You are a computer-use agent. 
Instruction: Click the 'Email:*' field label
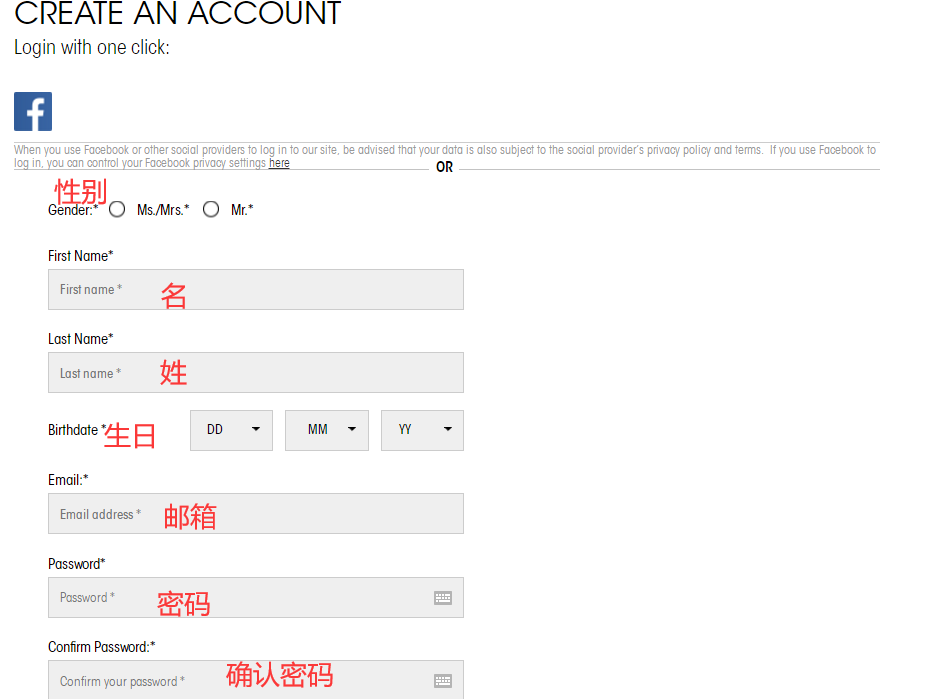68,480
